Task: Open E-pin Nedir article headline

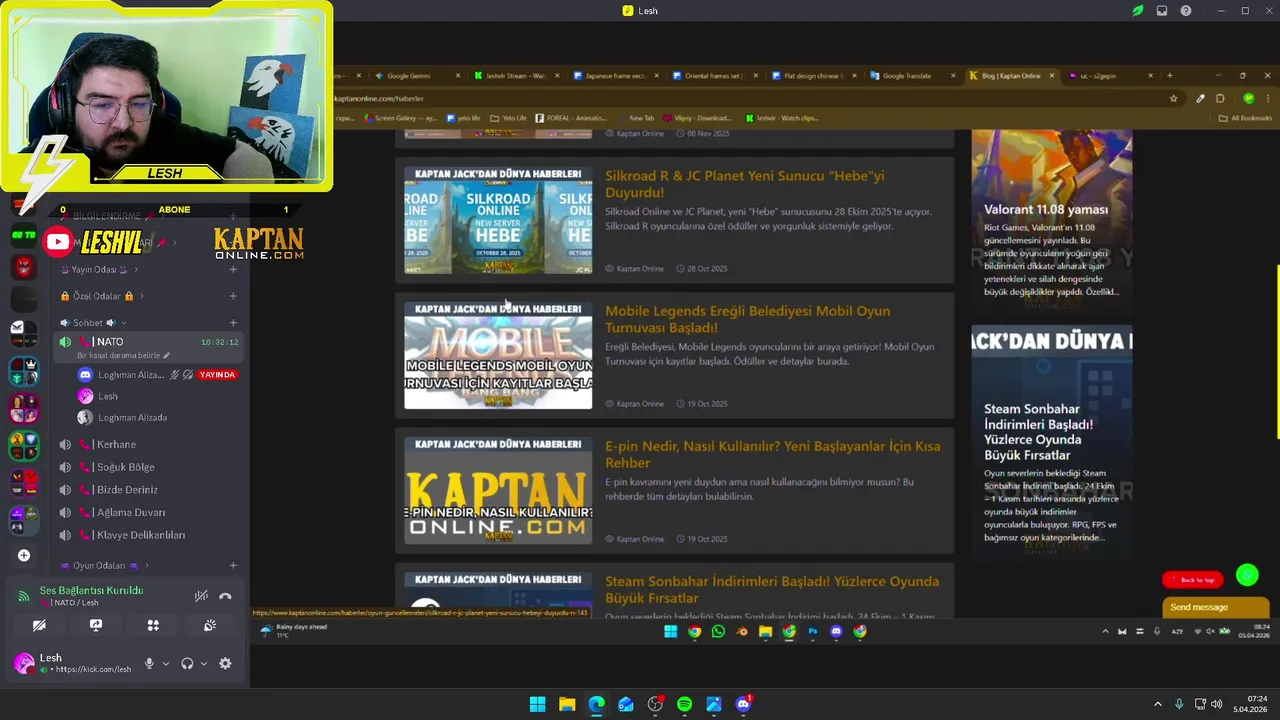Action: pyautogui.click(x=772, y=454)
